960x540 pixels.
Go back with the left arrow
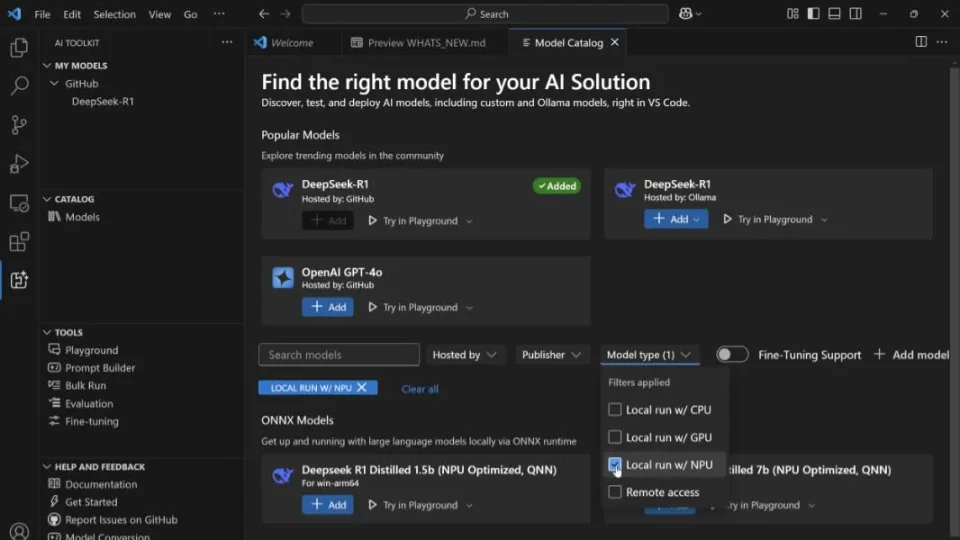pos(264,13)
